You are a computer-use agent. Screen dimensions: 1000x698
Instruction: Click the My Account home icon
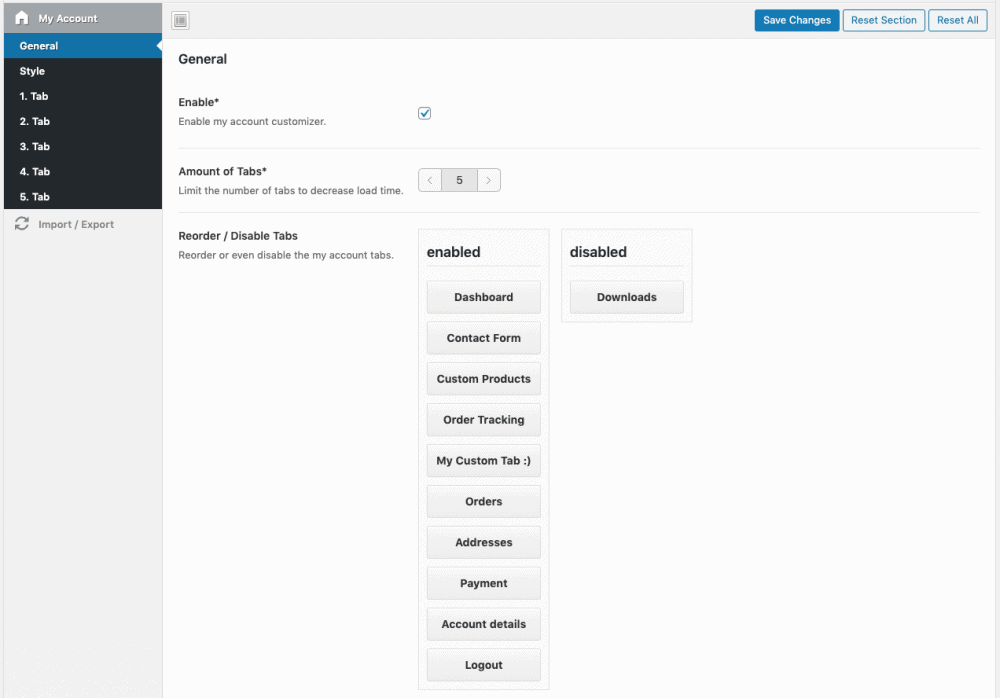21,18
